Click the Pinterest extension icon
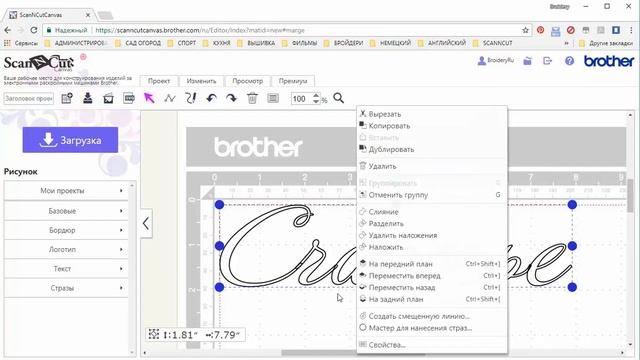 pyautogui.click(x=540, y=30)
